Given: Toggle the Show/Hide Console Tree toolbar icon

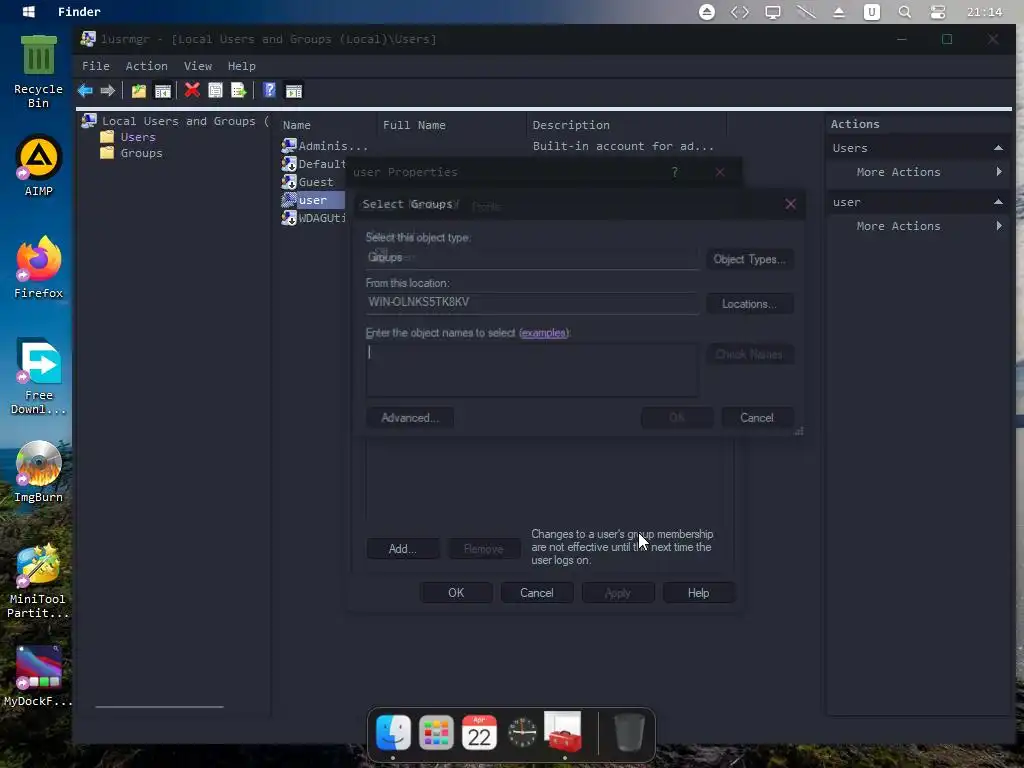Looking at the screenshot, I should [163, 91].
